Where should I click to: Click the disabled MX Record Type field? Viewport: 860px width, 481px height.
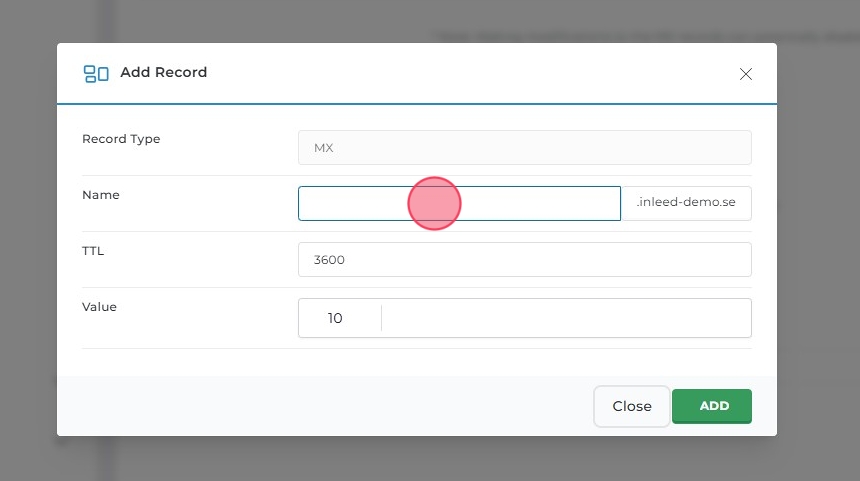click(x=524, y=147)
